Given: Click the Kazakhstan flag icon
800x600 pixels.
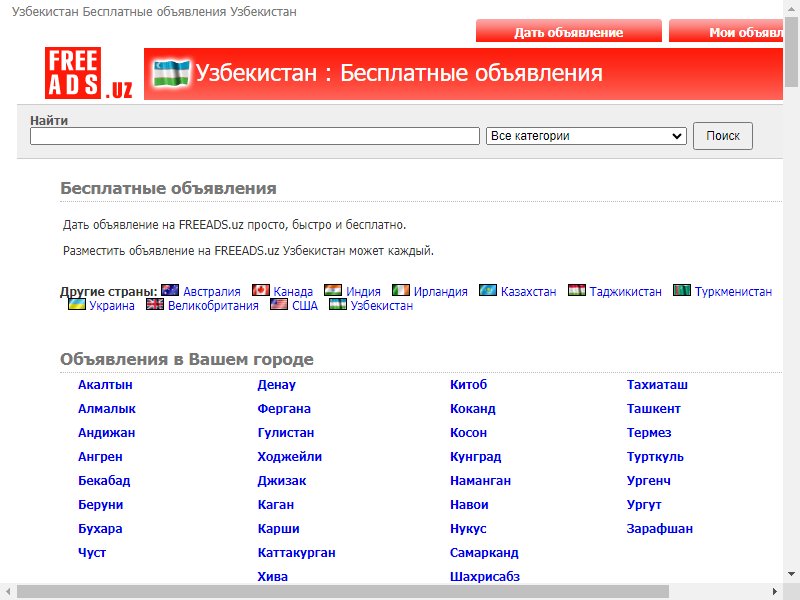Looking at the screenshot, I should click(x=488, y=290).
